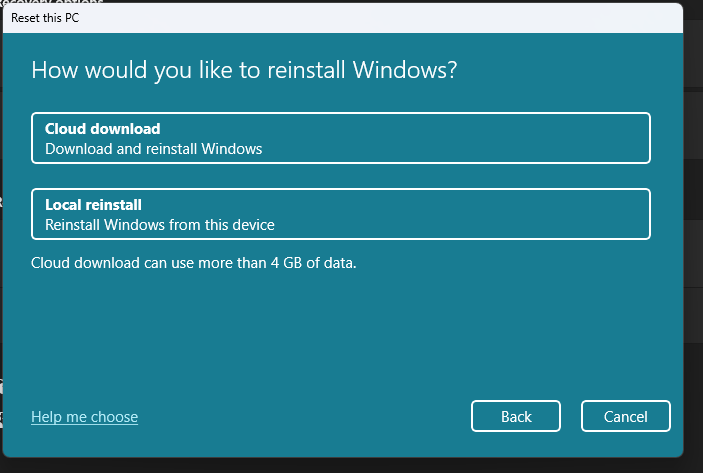Choose the Local reinstall option
This screenshot has height=473, width=703.
341,214
